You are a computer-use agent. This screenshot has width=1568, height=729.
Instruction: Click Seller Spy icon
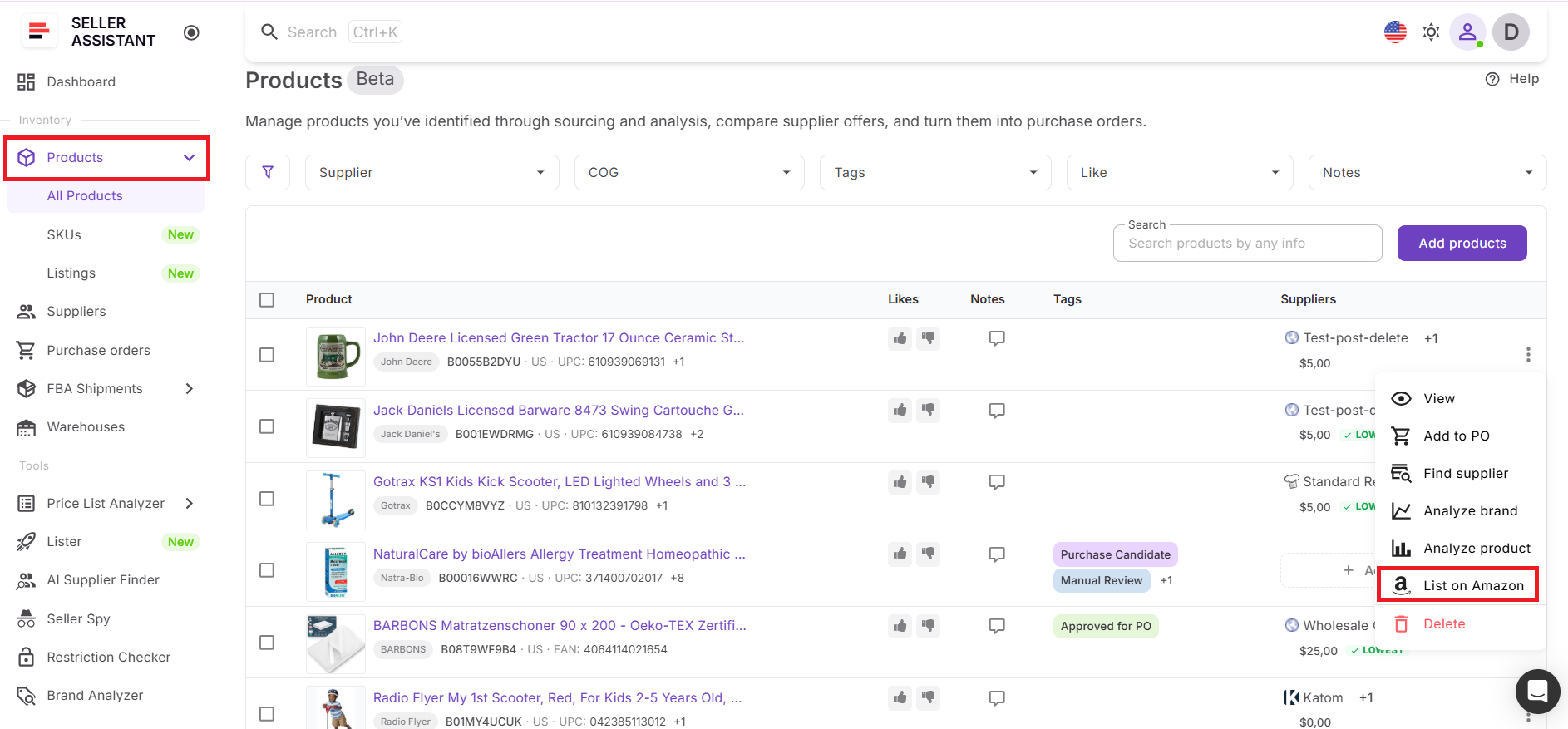tap(27, 618)
